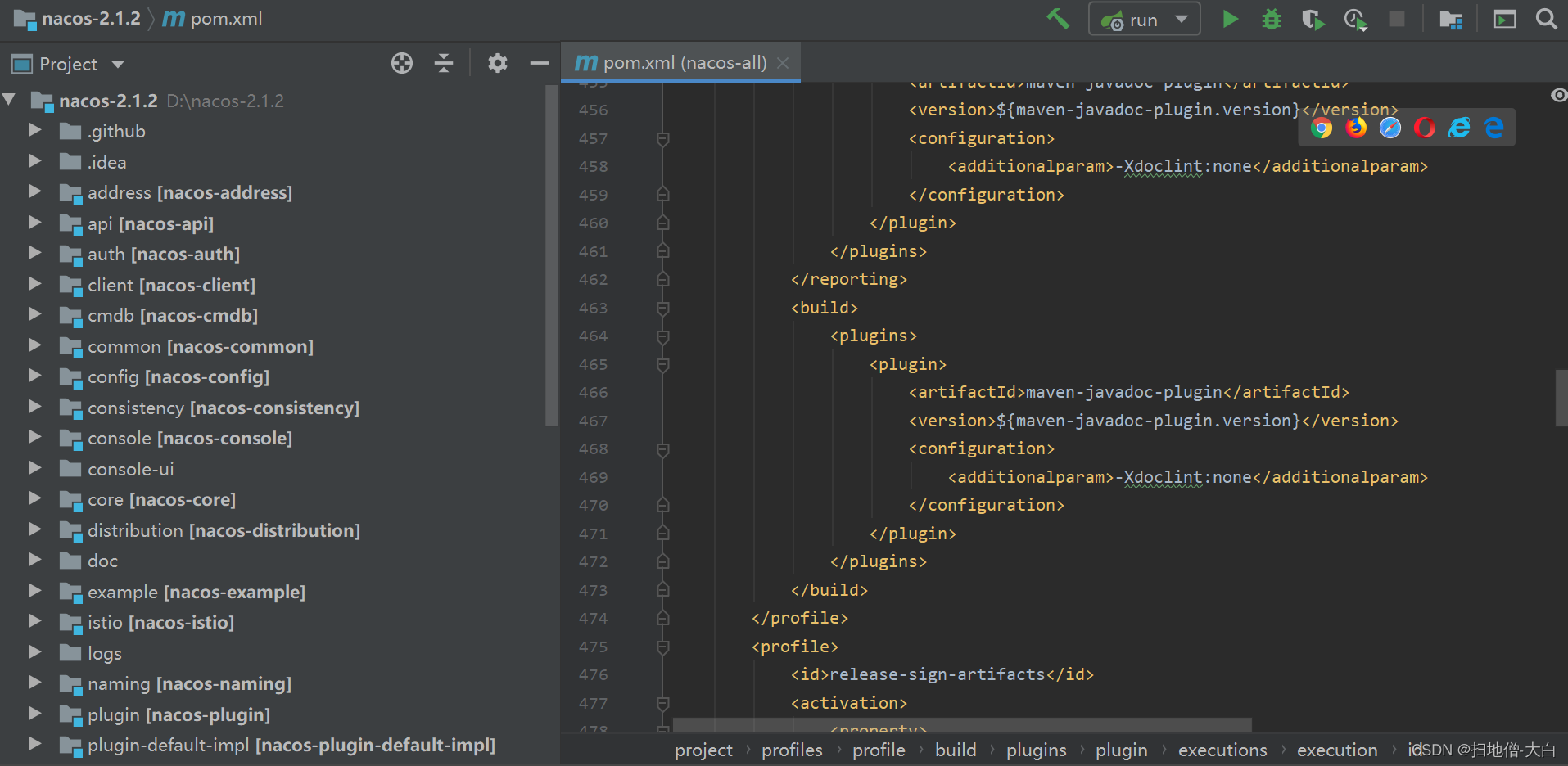Select the example [nacos-example] module
The image size is (1568, 766).
[197, 592]
